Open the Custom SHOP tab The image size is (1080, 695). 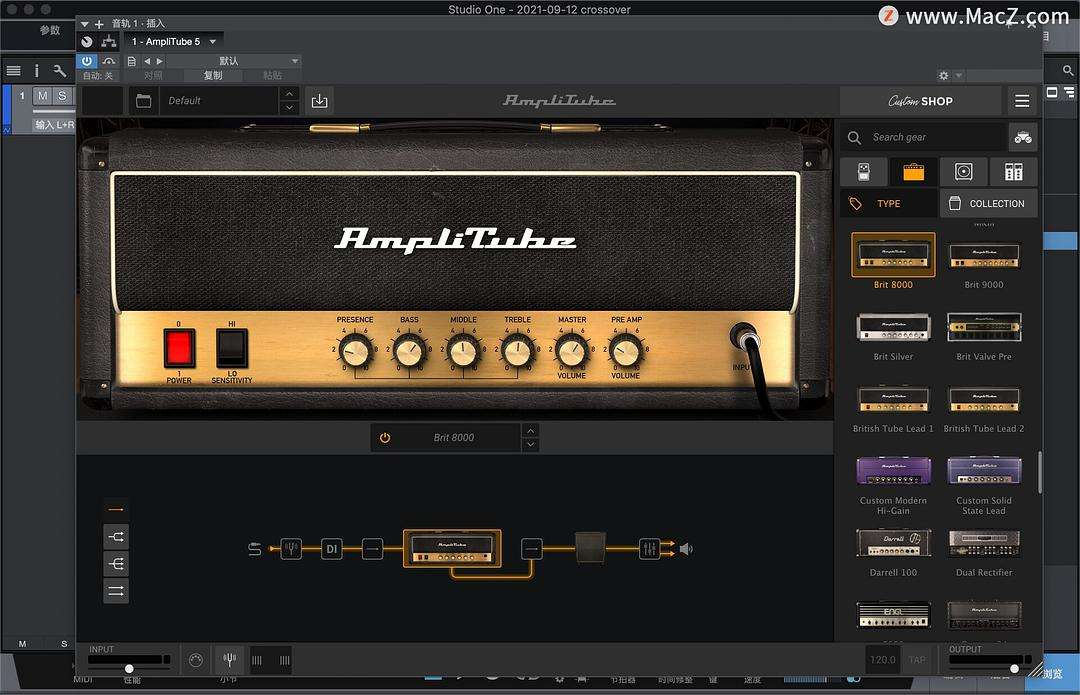(920, 101)
